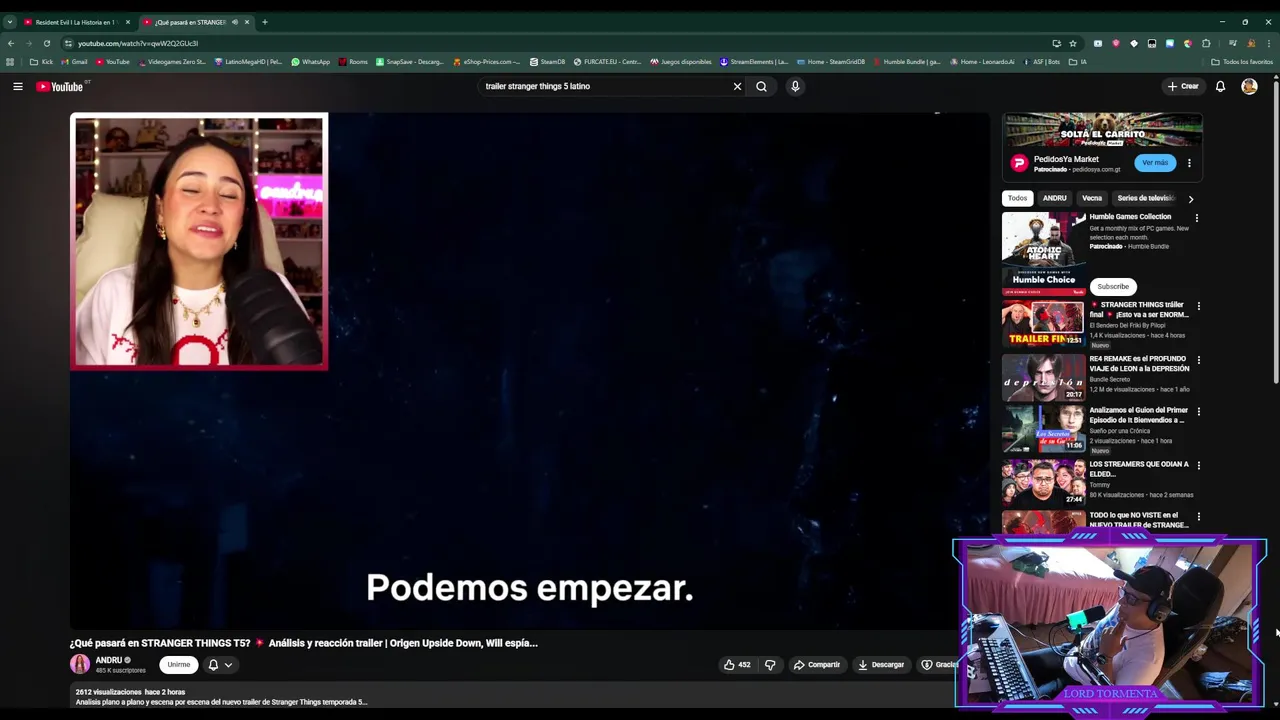Open the Todos los favoritos bookmarks folder
Image resolution: width=1280 pixels, height=720 pixels.
[1242, 62]
